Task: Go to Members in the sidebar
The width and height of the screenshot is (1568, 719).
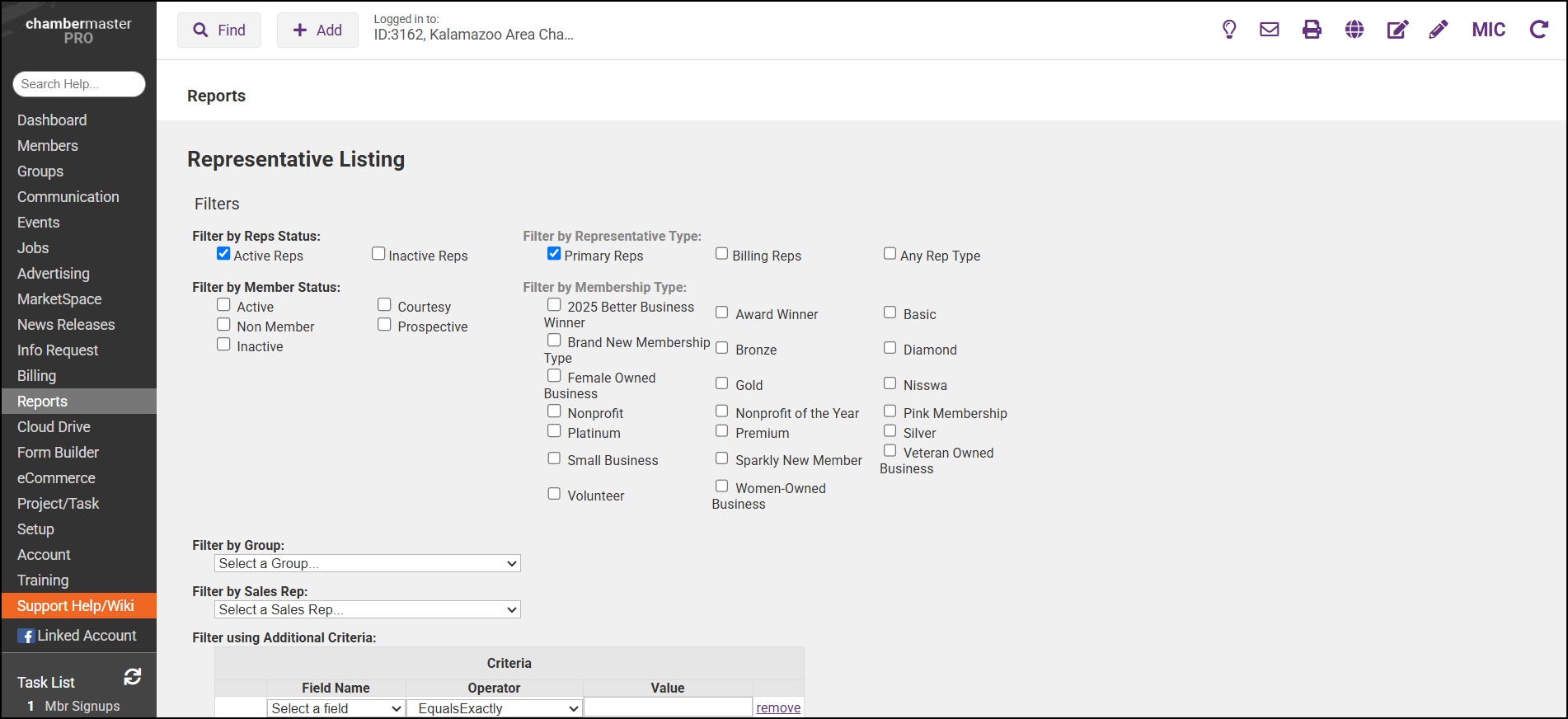Action: point(48,146)
